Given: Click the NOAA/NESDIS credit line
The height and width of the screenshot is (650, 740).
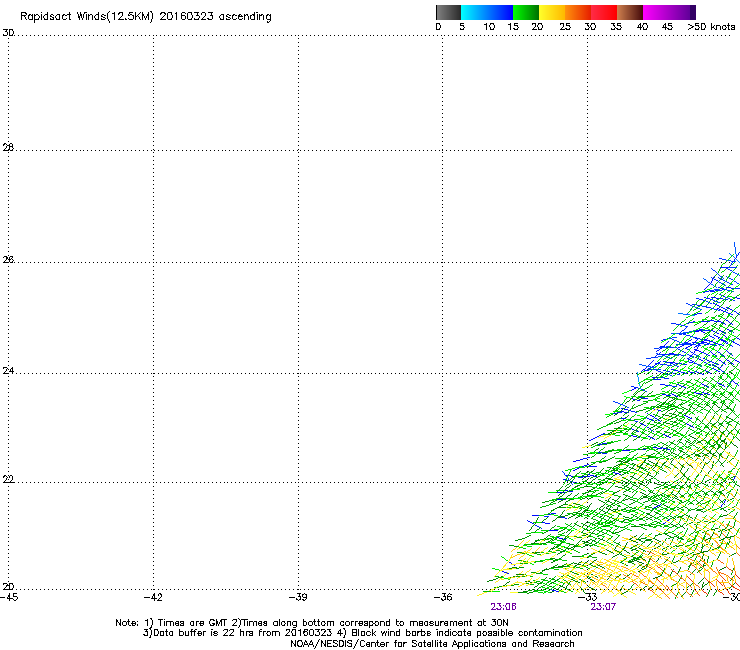Looking at the screenshot, I should pyautogui.click(x=432, y=644).
